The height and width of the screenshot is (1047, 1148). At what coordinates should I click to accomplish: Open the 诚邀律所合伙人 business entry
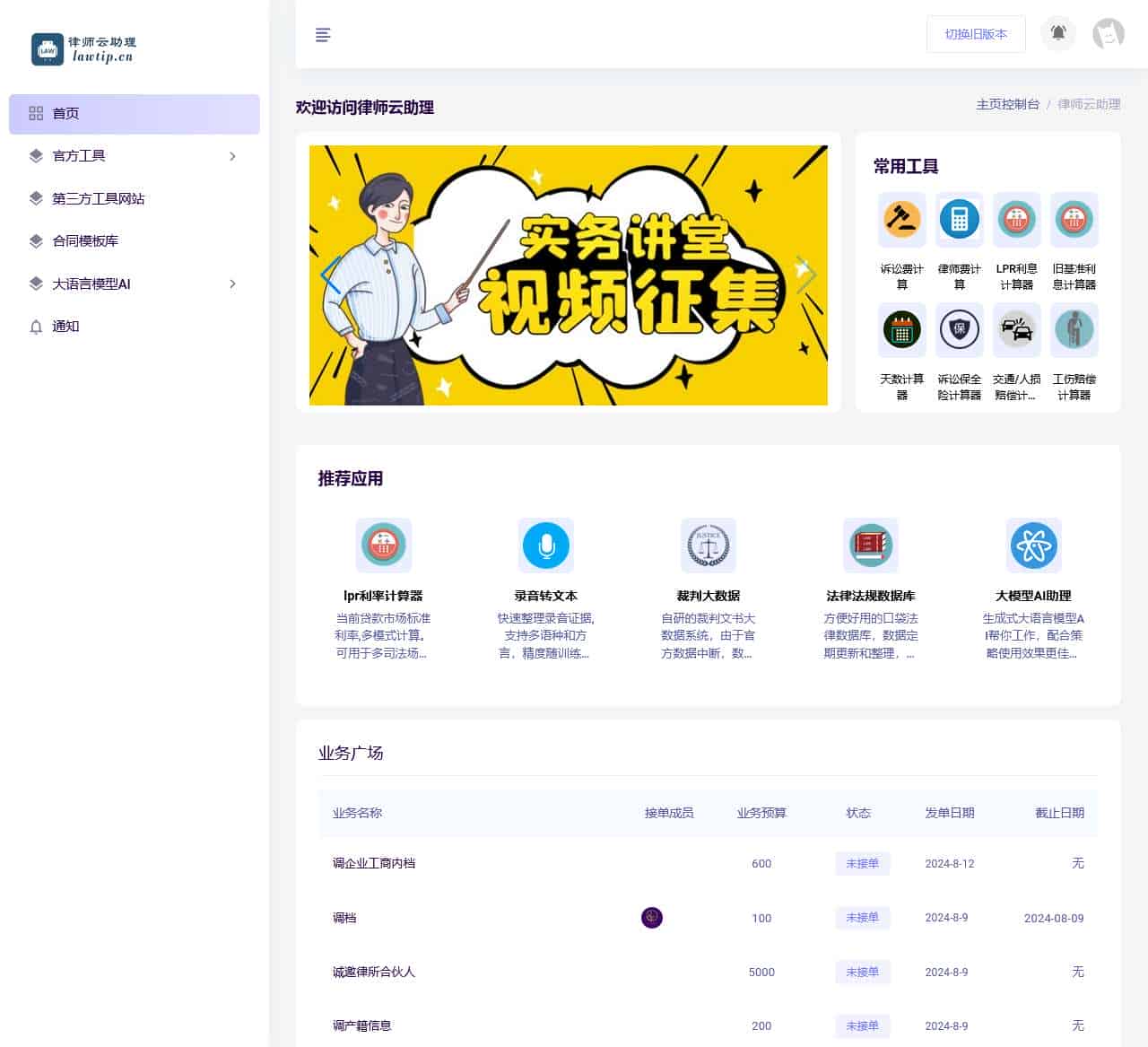(x=374, y=972)
